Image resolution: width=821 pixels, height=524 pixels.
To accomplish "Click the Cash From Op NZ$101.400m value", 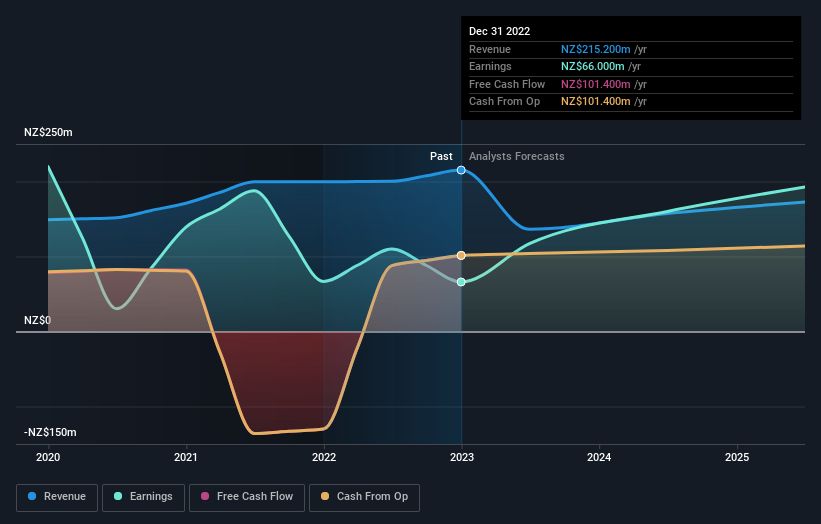I will click(x=596, y=102).
